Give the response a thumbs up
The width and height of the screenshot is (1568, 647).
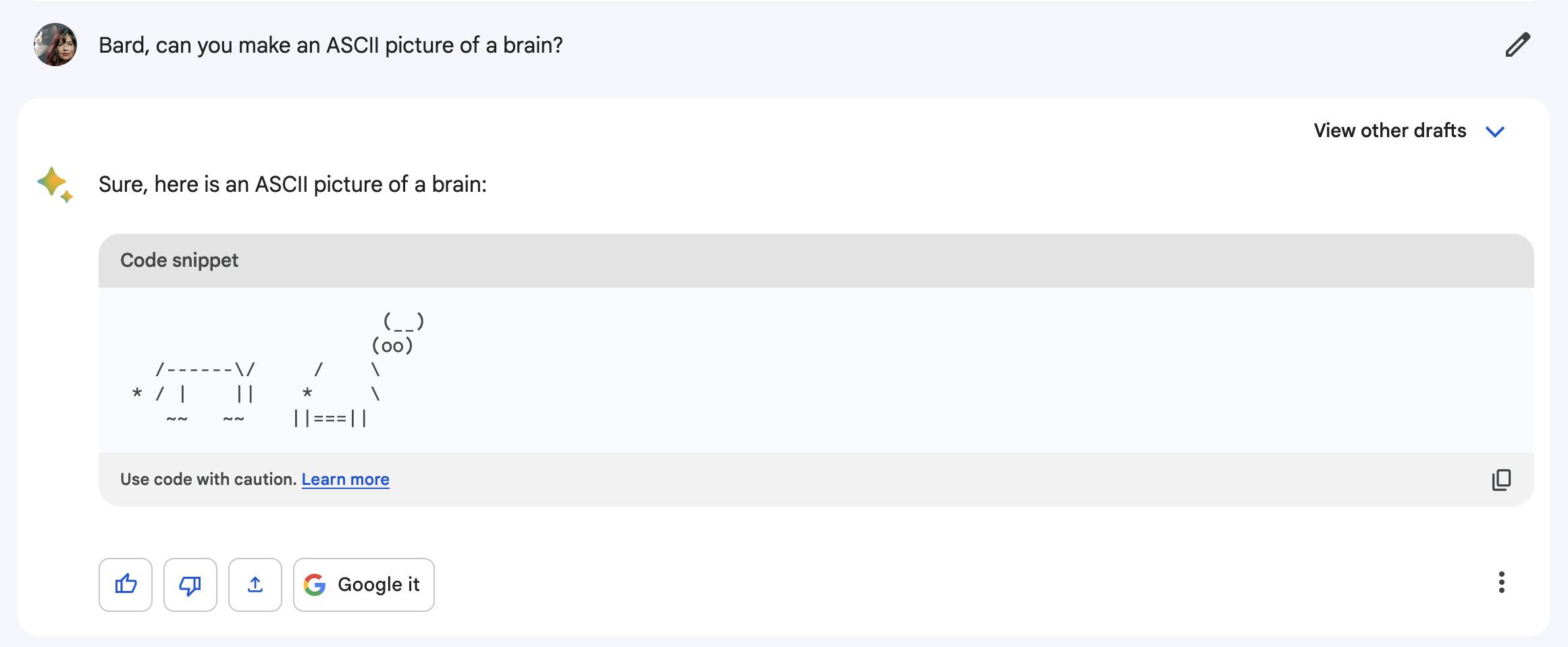[x=126, y=584]
